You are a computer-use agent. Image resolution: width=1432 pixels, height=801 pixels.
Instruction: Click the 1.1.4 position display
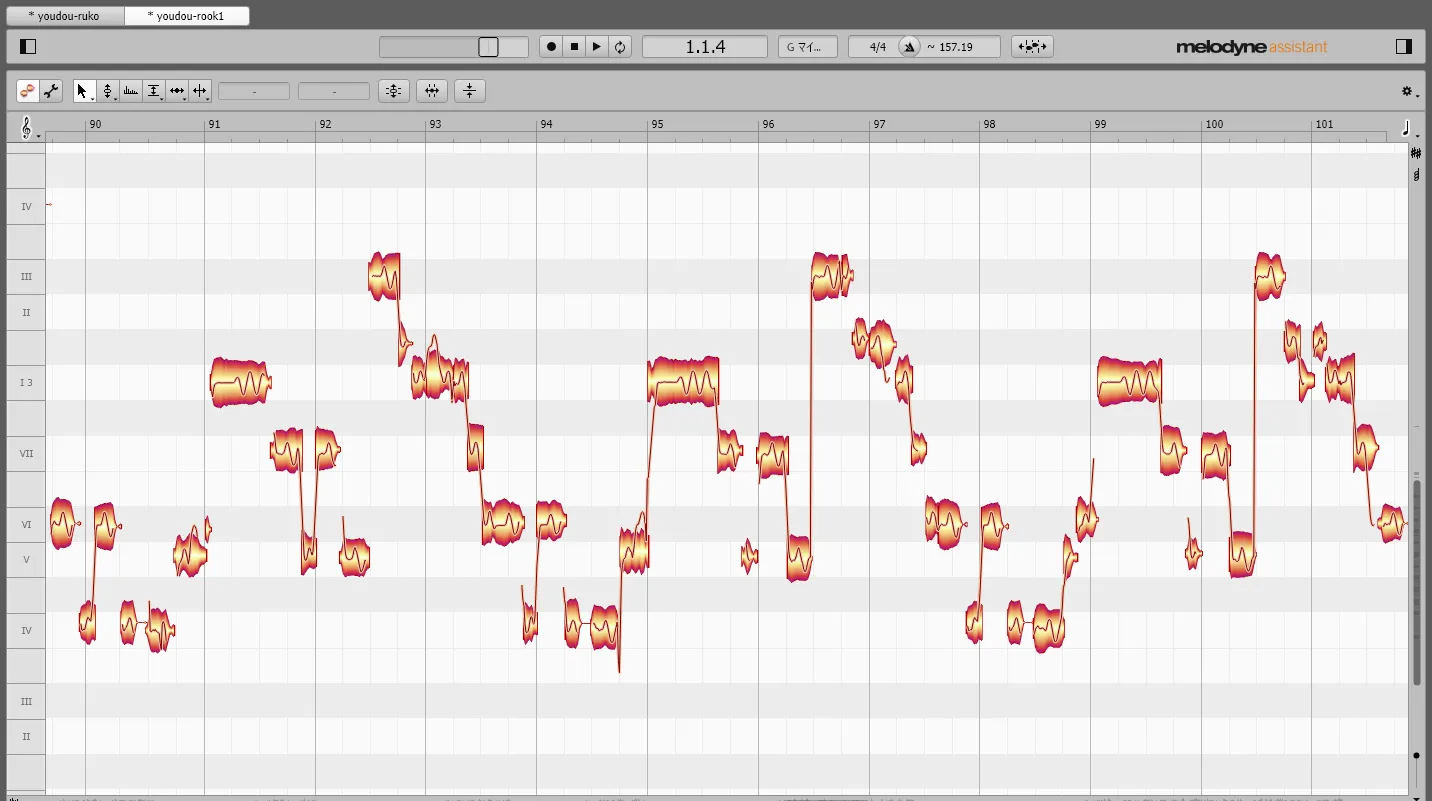[705, 47]
